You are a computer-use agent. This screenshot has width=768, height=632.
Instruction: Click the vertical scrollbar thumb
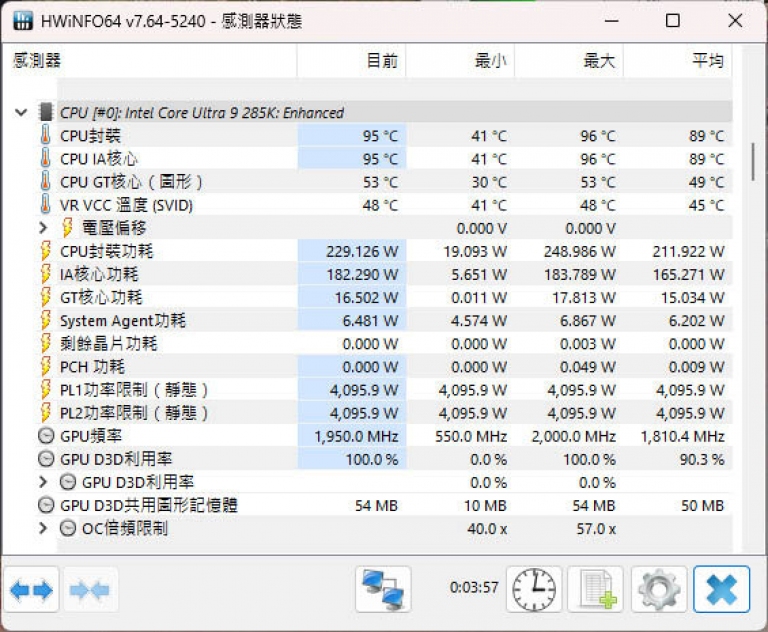click(753, 162)
